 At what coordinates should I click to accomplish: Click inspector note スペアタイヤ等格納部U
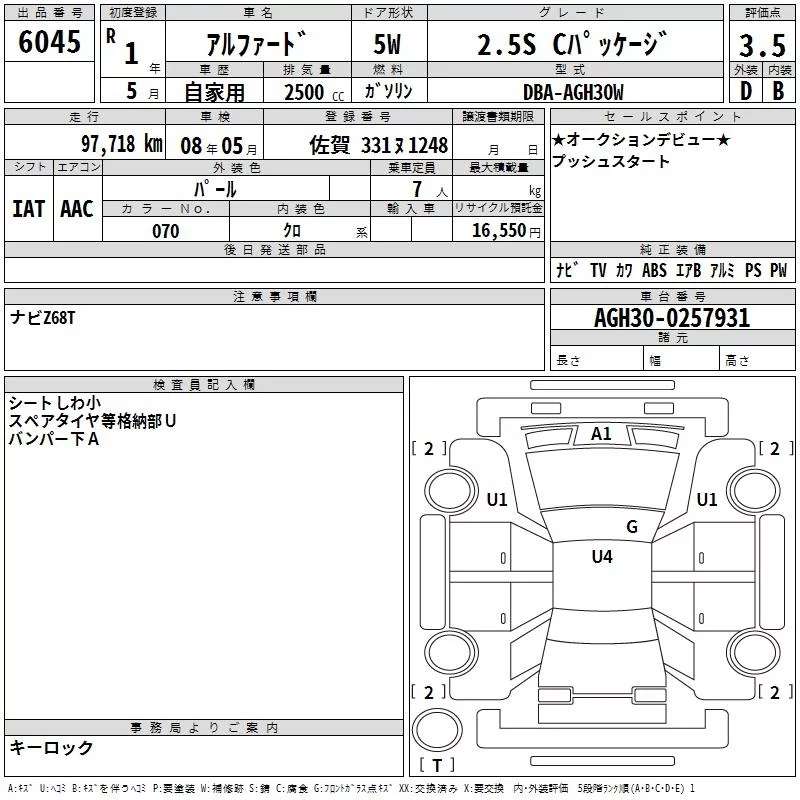click(92, 421)
